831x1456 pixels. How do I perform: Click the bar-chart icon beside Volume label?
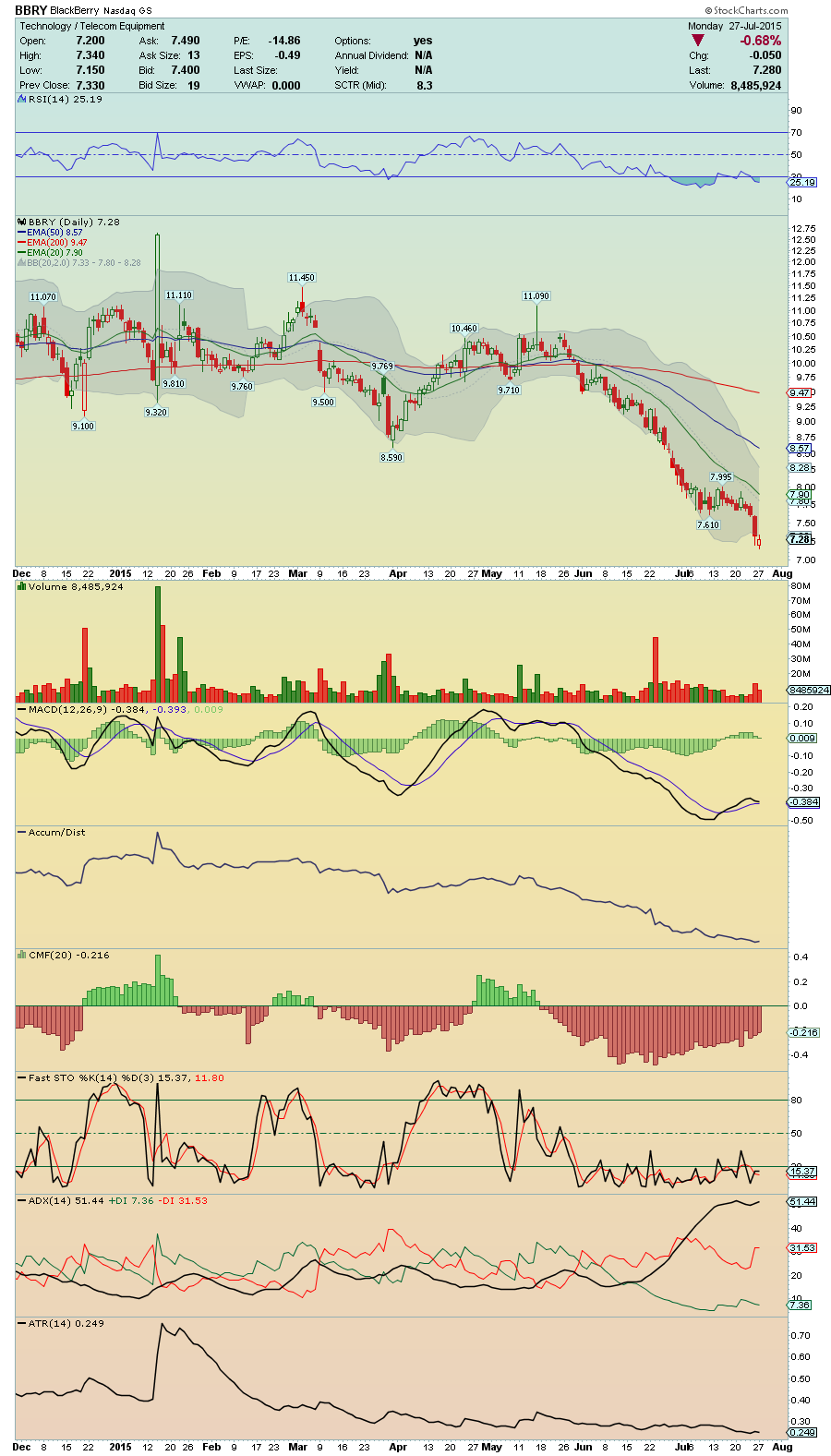22,586
